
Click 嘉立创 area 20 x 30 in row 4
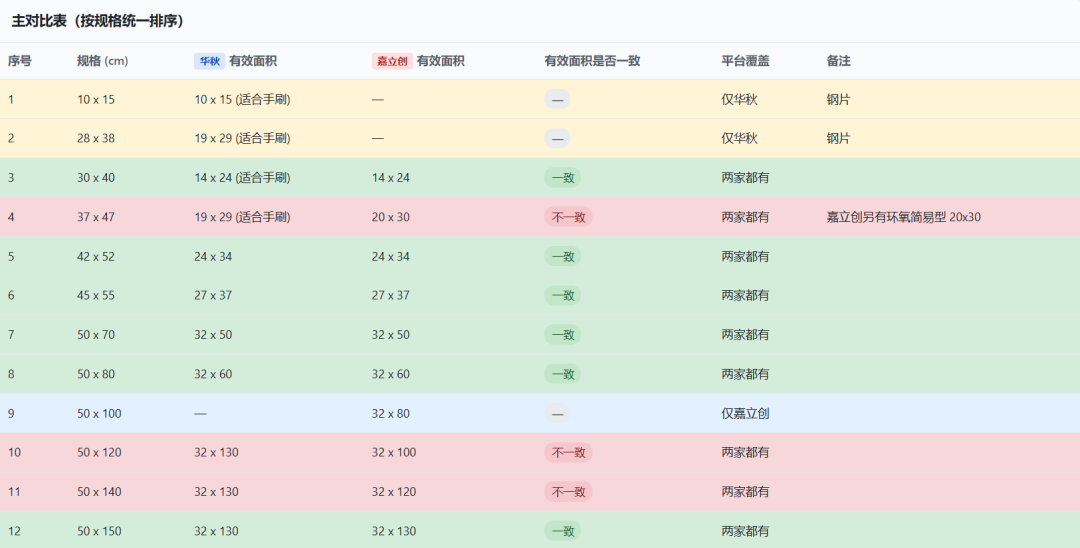click(391, 217)
